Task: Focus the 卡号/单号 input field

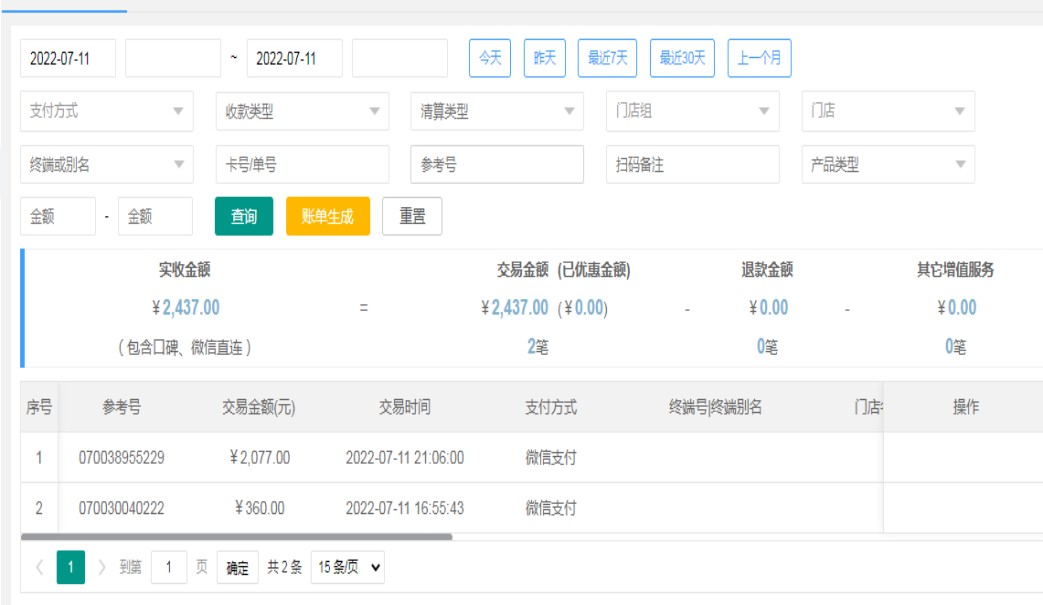Action: [x=302, y=165]
